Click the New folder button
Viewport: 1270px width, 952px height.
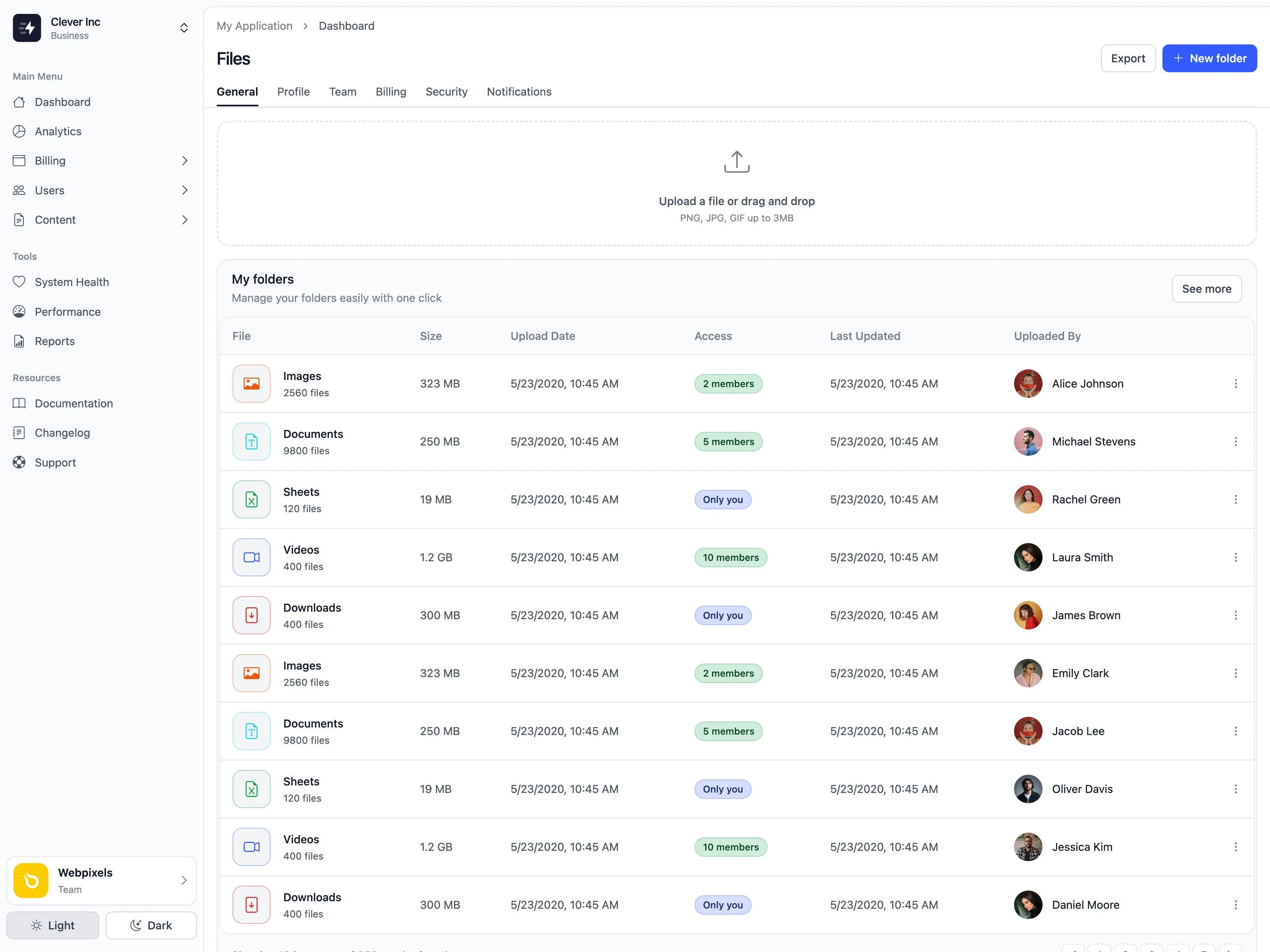[x=1209, y=59]
